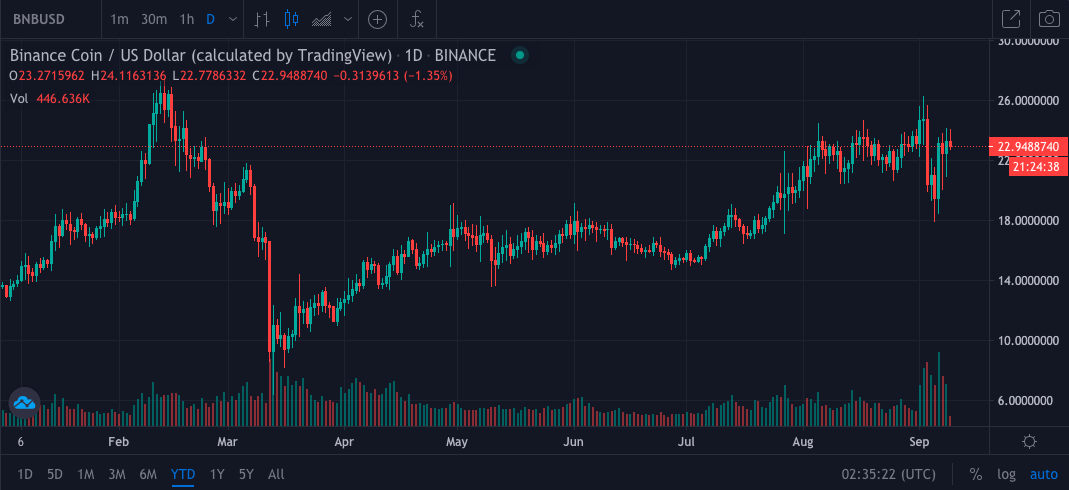Toggle the auto scale button

point(1044,474)
